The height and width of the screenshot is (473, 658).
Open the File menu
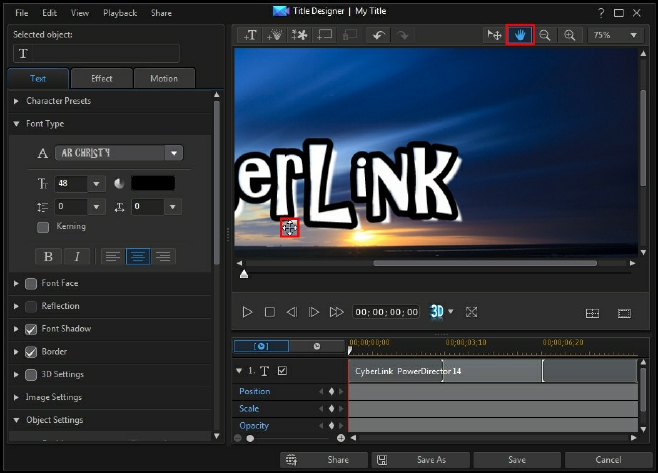[22, 13]
